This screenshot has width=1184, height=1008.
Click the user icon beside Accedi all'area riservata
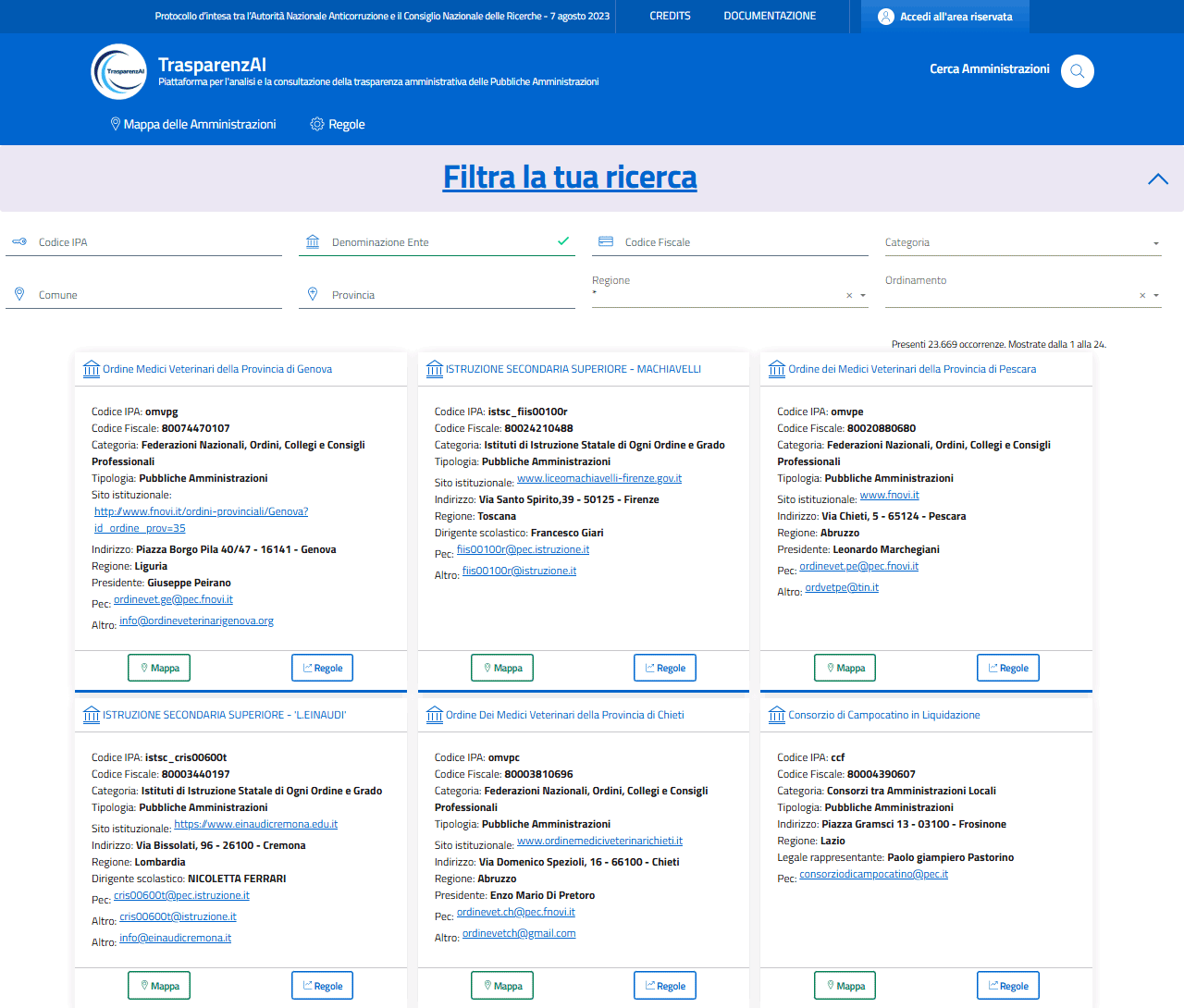tap(886, 17)
